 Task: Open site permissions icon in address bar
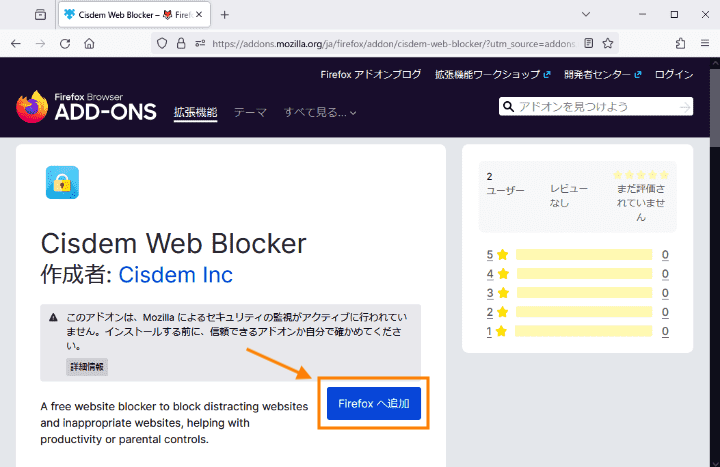(x=200, y=44)
